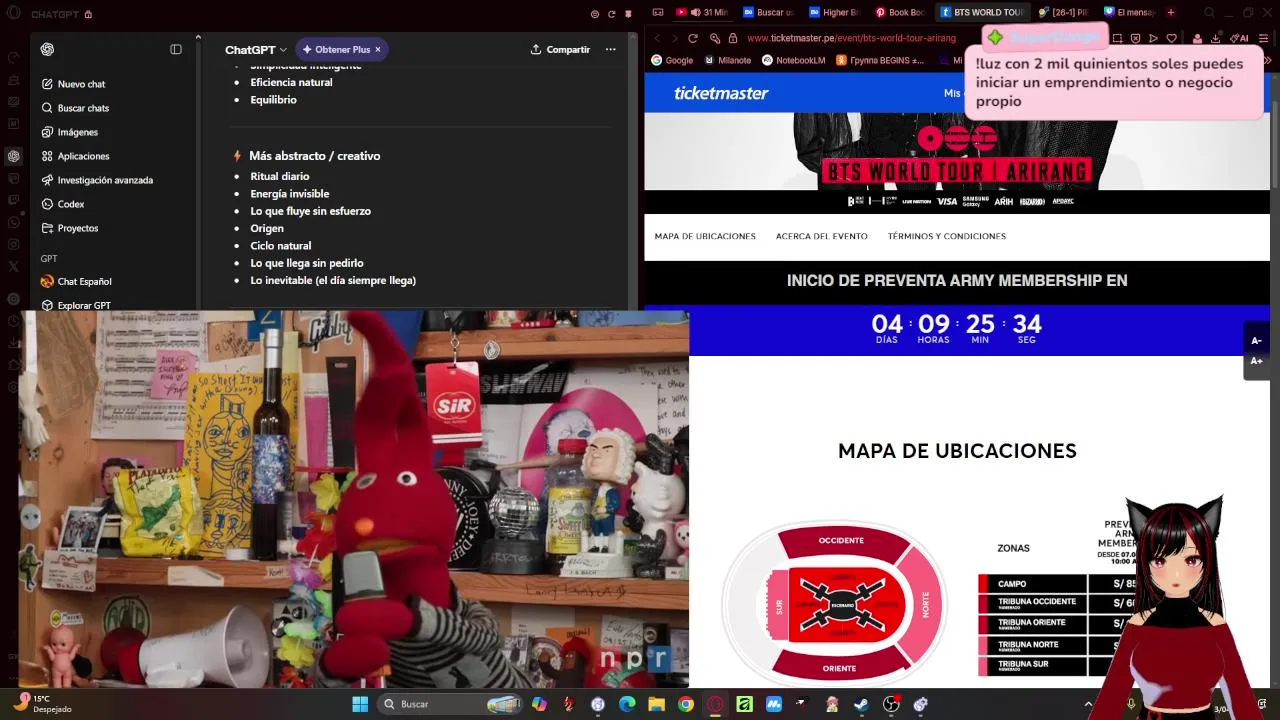Open the NotebookLM bookmark

(x=793, y=60)
